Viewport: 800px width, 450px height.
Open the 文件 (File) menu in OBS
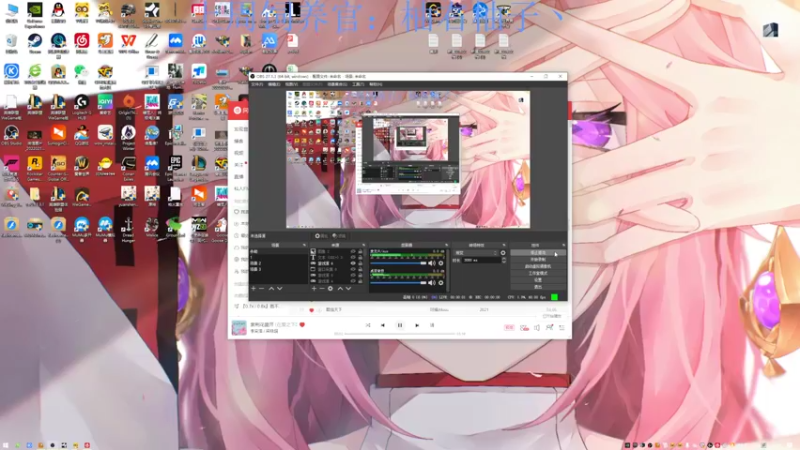[x=257, y=84]
